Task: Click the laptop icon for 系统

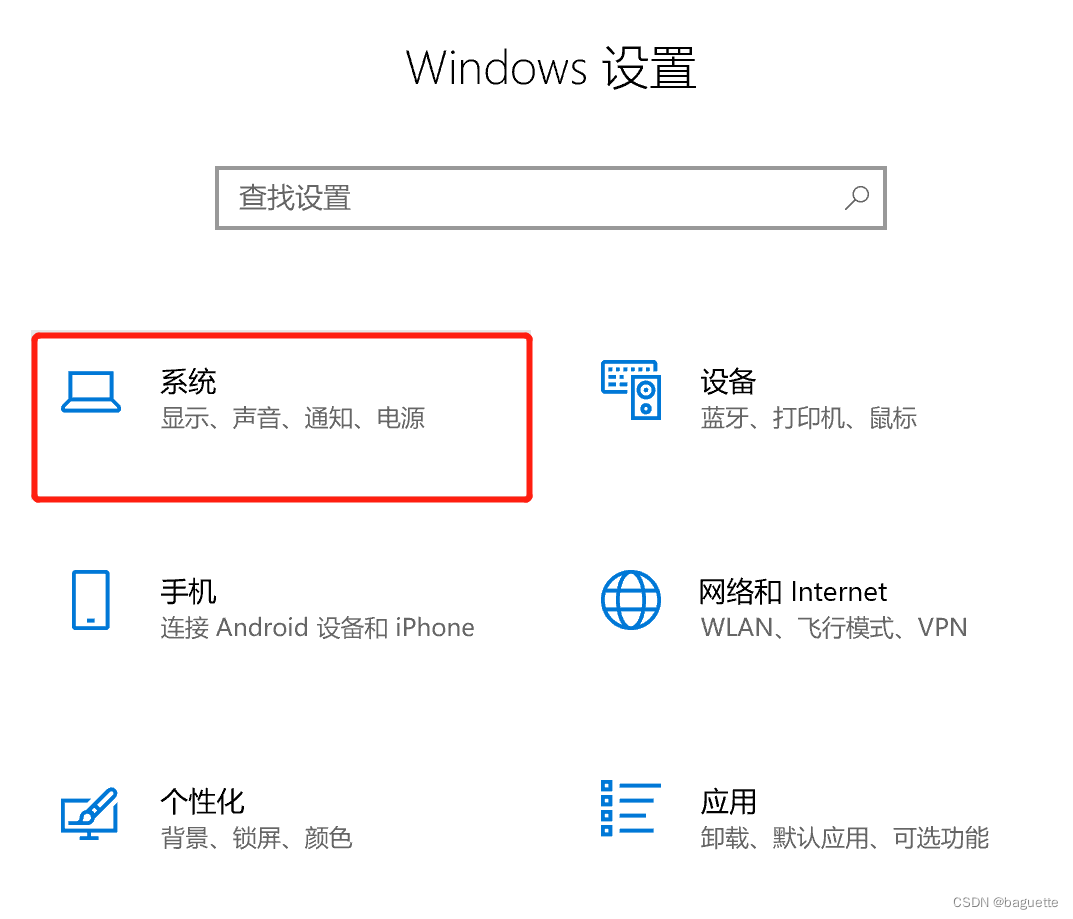Action: [91, 391]
